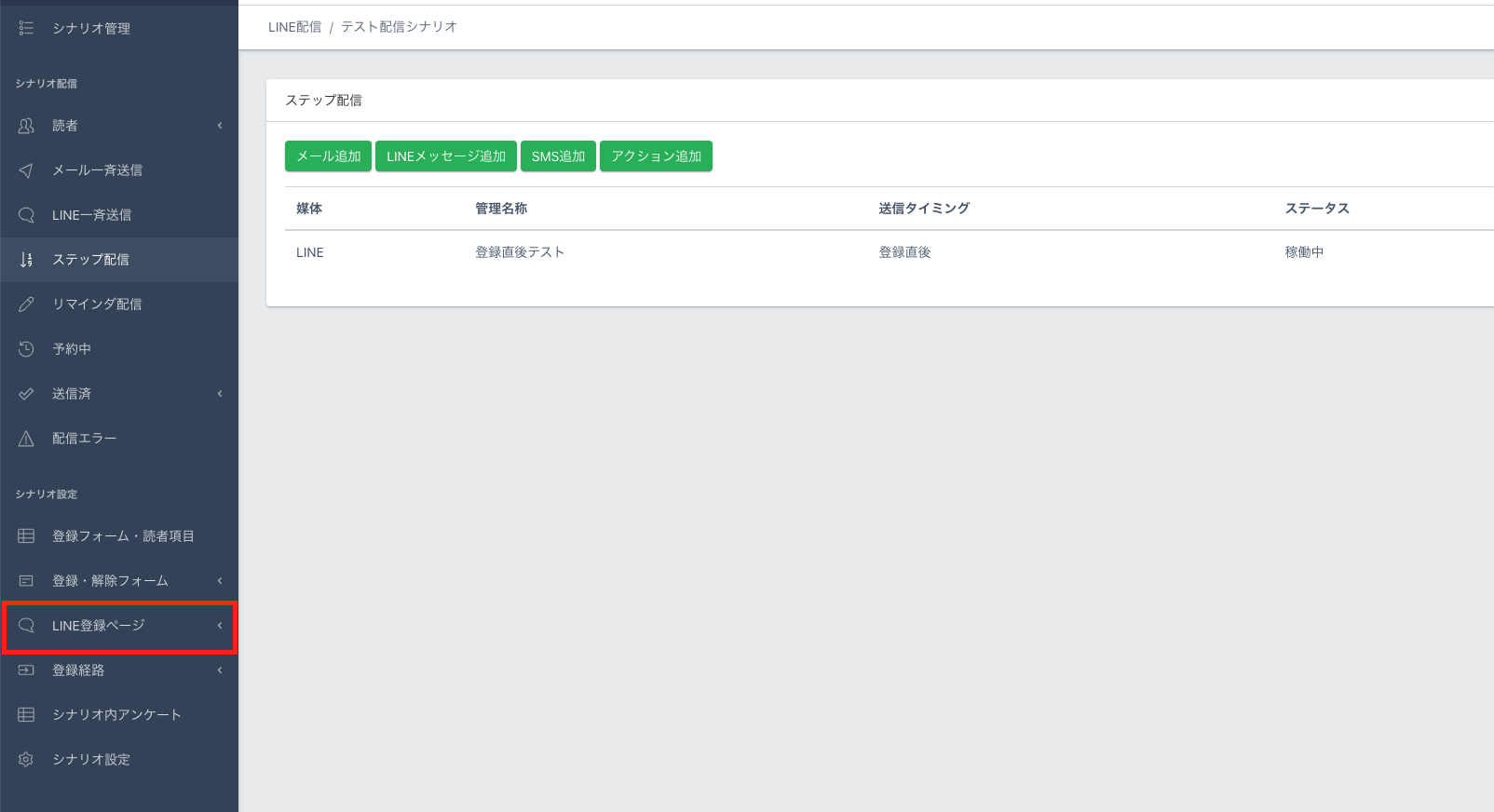1494x812 pixels.
Task: Click the gear icon beside シナリオ設定
Action: click(x=26, y=760)
